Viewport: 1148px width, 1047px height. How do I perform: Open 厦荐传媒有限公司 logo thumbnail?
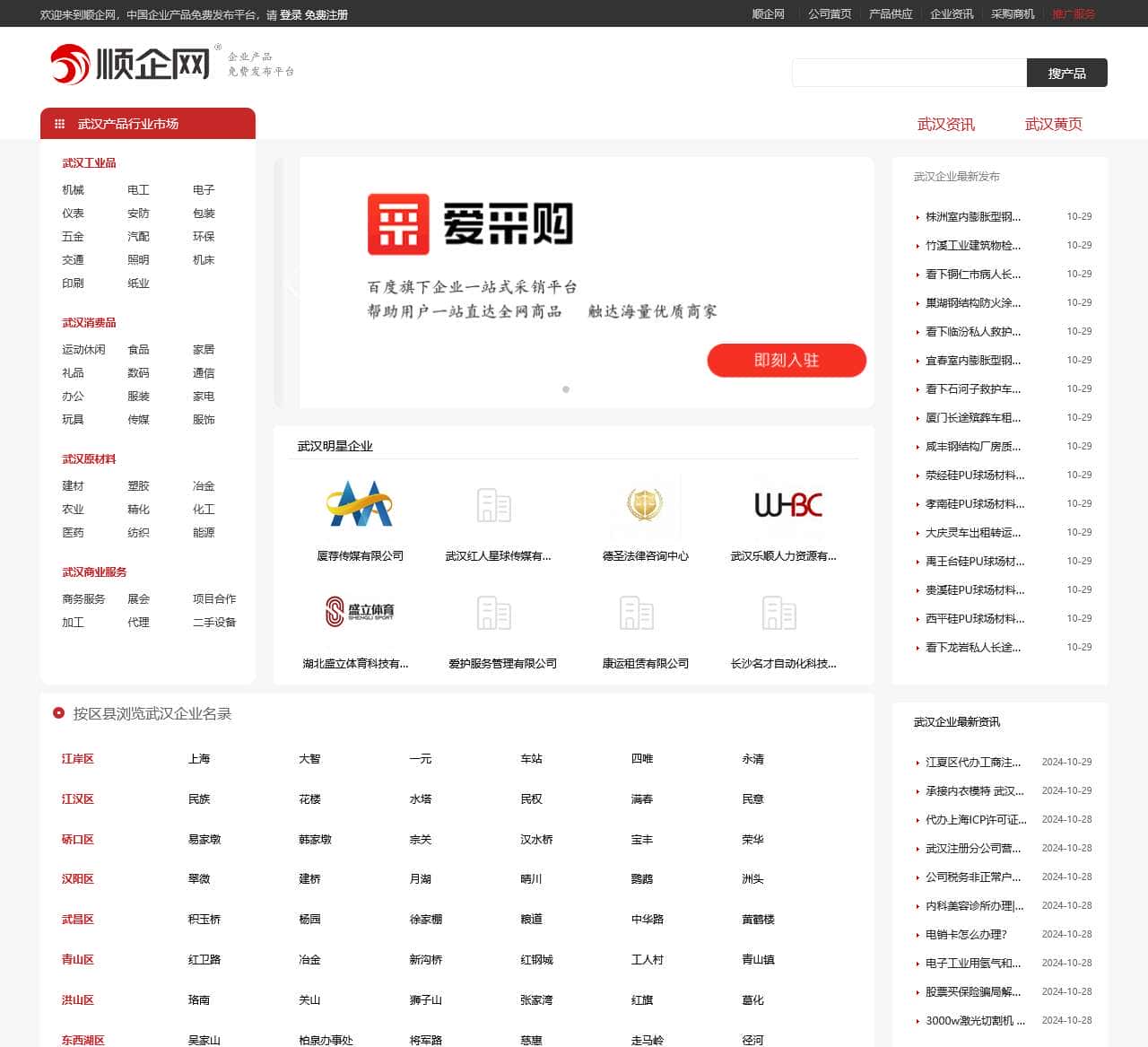click(x=360, y=503)
